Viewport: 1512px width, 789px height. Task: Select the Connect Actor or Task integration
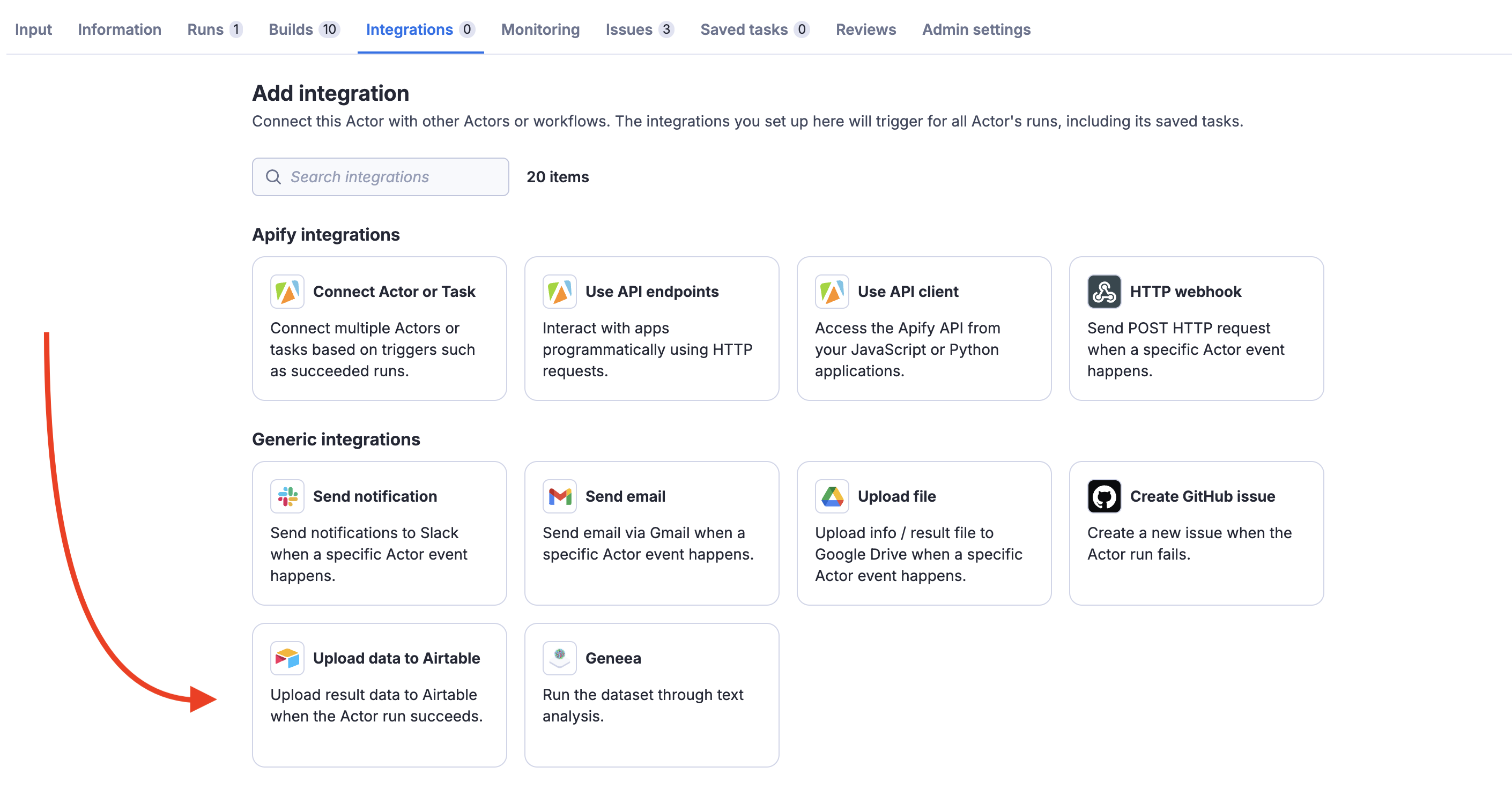[379, 329]
